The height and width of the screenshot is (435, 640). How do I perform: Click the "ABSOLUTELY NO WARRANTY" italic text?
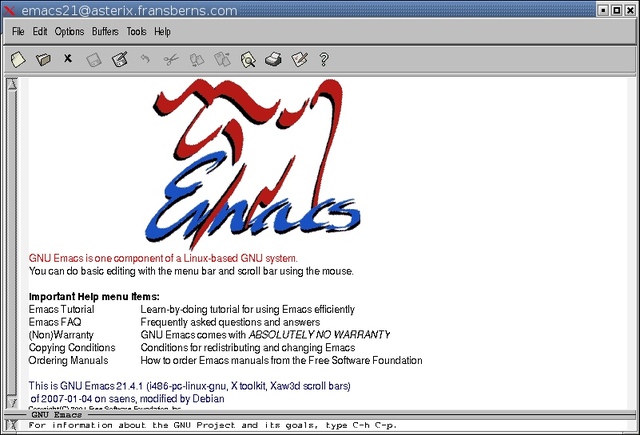[x=320, y=335]
